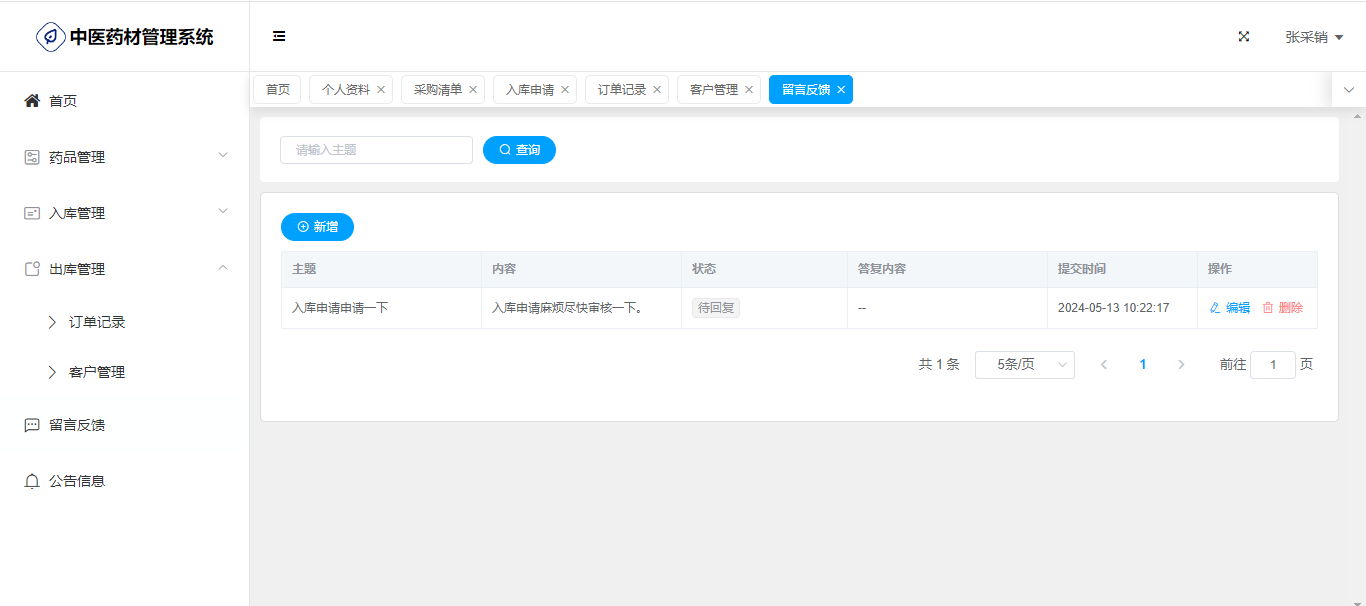Click the 留言反馈 sidebar menu item
Viewport: 1366px width, 606px height.
pos(77,425)
